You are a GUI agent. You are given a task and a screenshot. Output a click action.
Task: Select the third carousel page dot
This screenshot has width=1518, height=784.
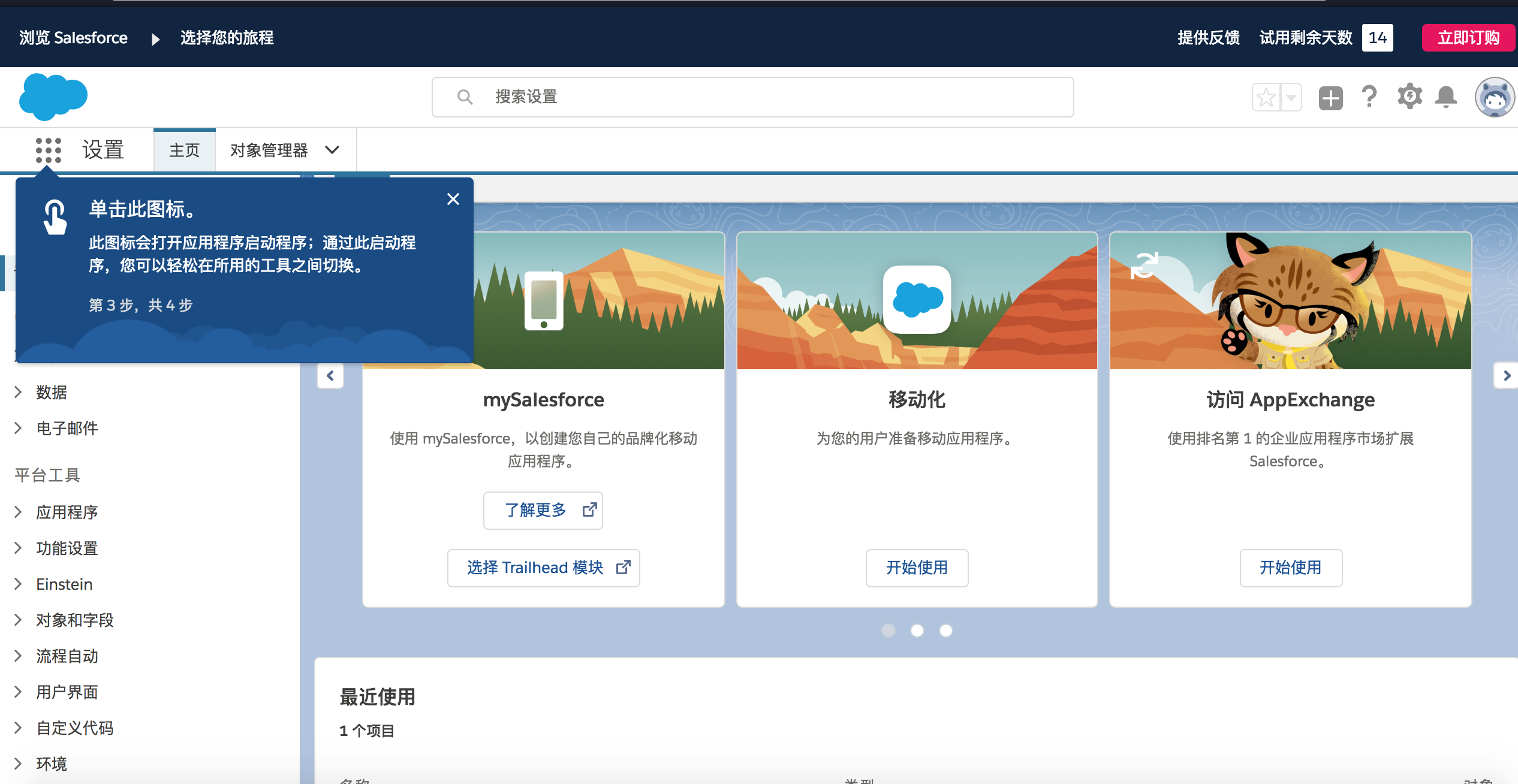[946, 631]
